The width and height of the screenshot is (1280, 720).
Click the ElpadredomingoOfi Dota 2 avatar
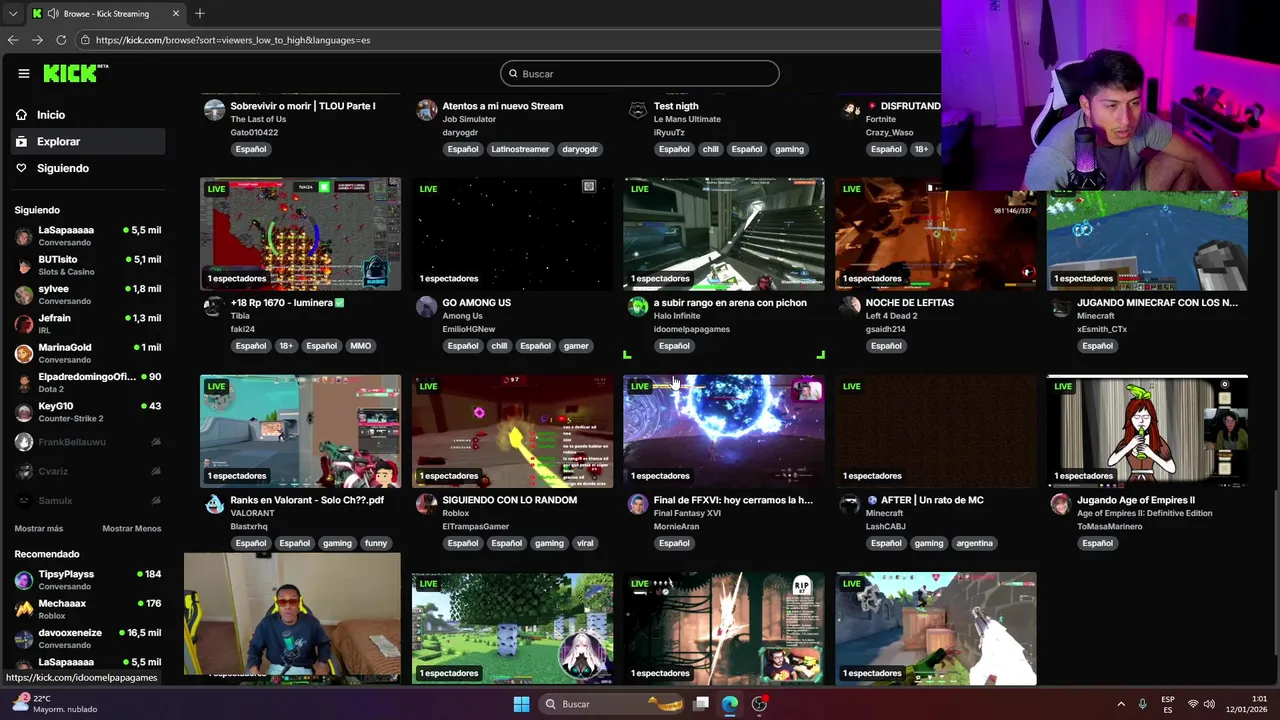(24, 383)
